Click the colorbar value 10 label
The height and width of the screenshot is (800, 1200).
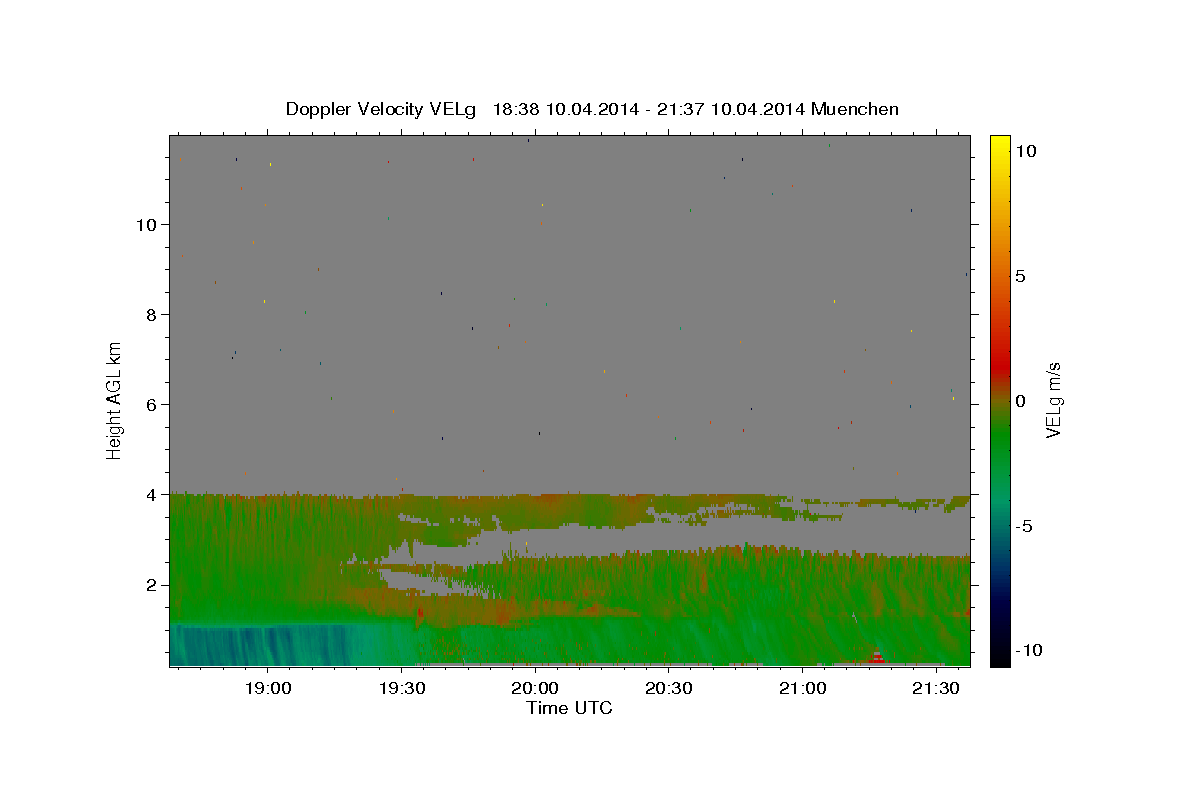(1025, 151)
